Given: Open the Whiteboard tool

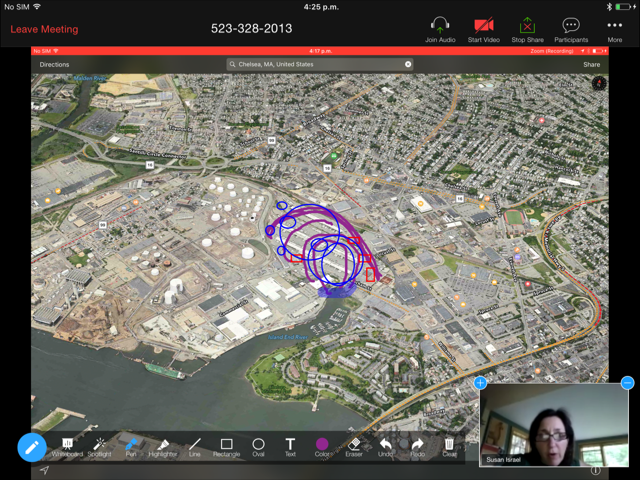Looking at the screenshot, I should coord(67,447).
